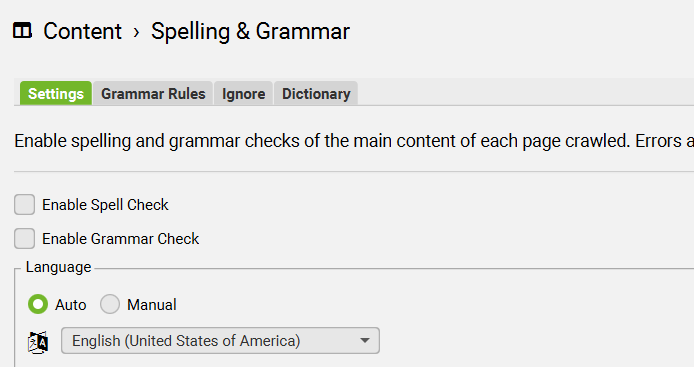Screen dimensions: 694x367
Task: Open the Grammar Rules tab
Action: click(153, 93)
